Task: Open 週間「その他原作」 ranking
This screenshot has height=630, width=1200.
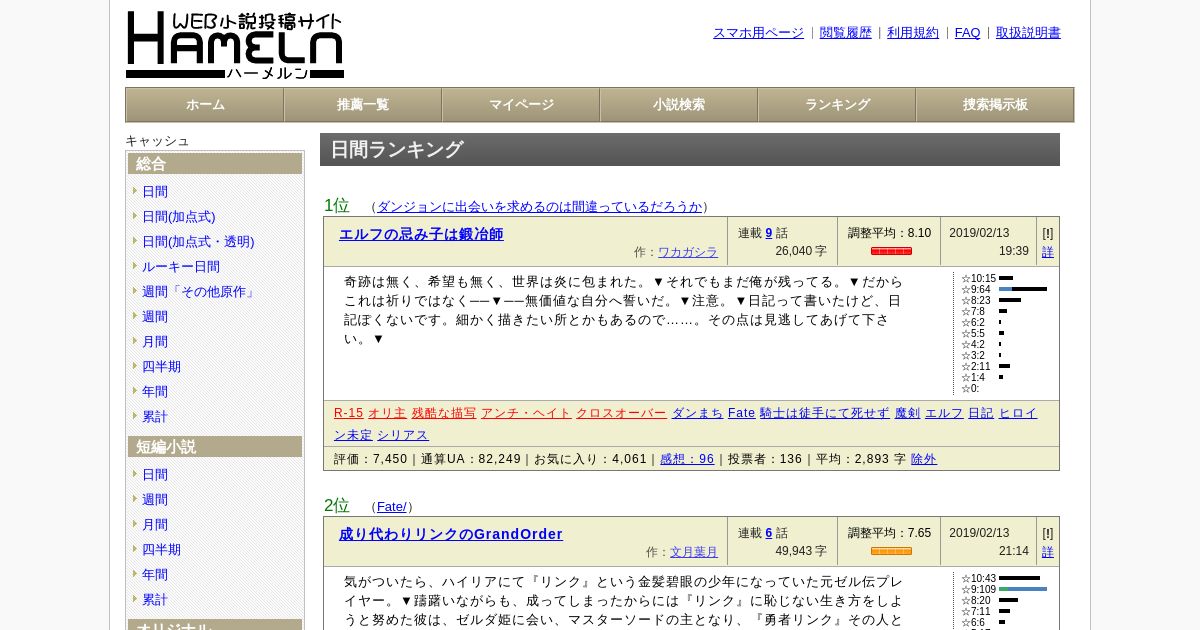Action: 200,292
